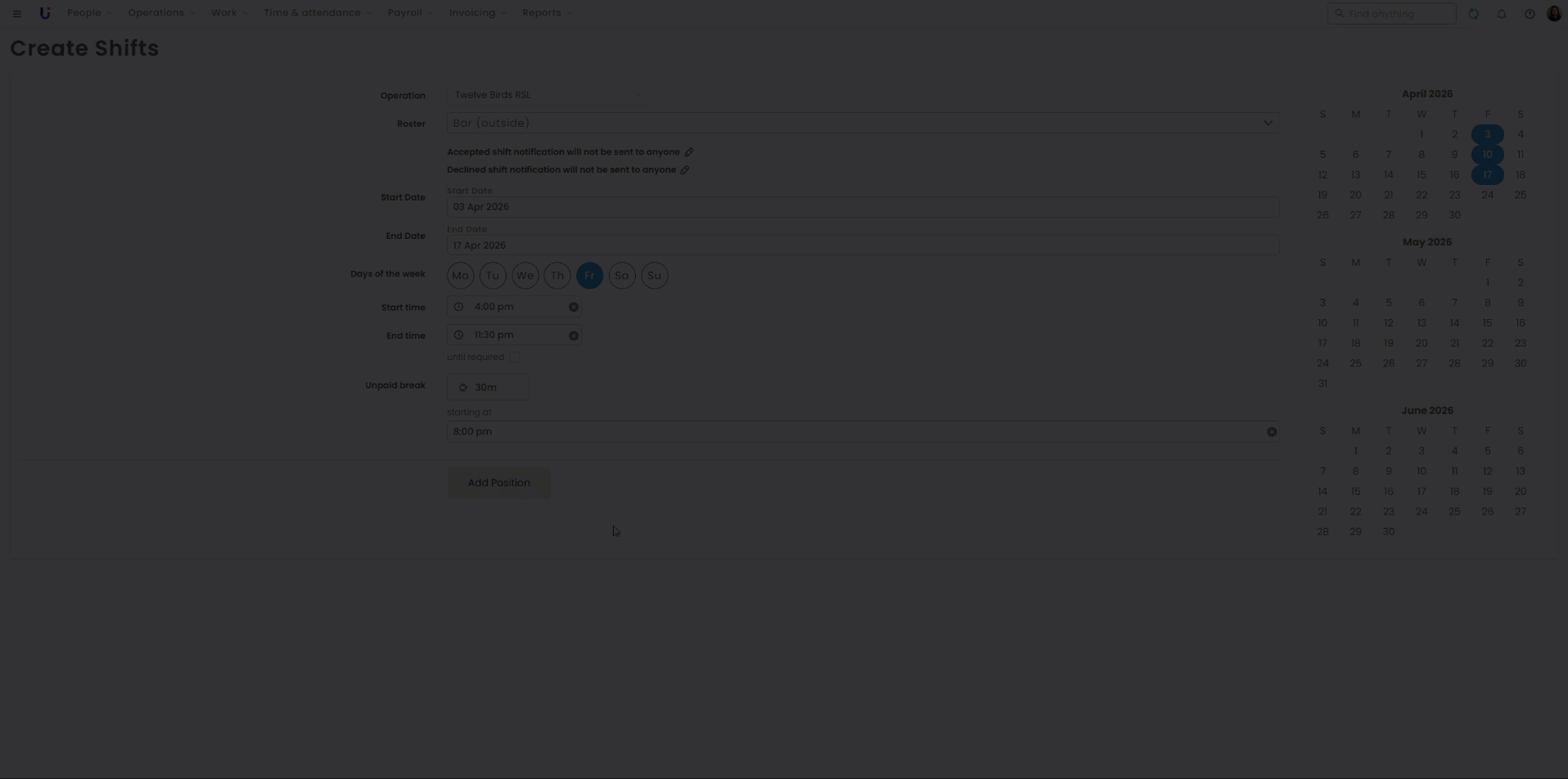
Task: Open the notifications bell
Action: point(1501,14)
